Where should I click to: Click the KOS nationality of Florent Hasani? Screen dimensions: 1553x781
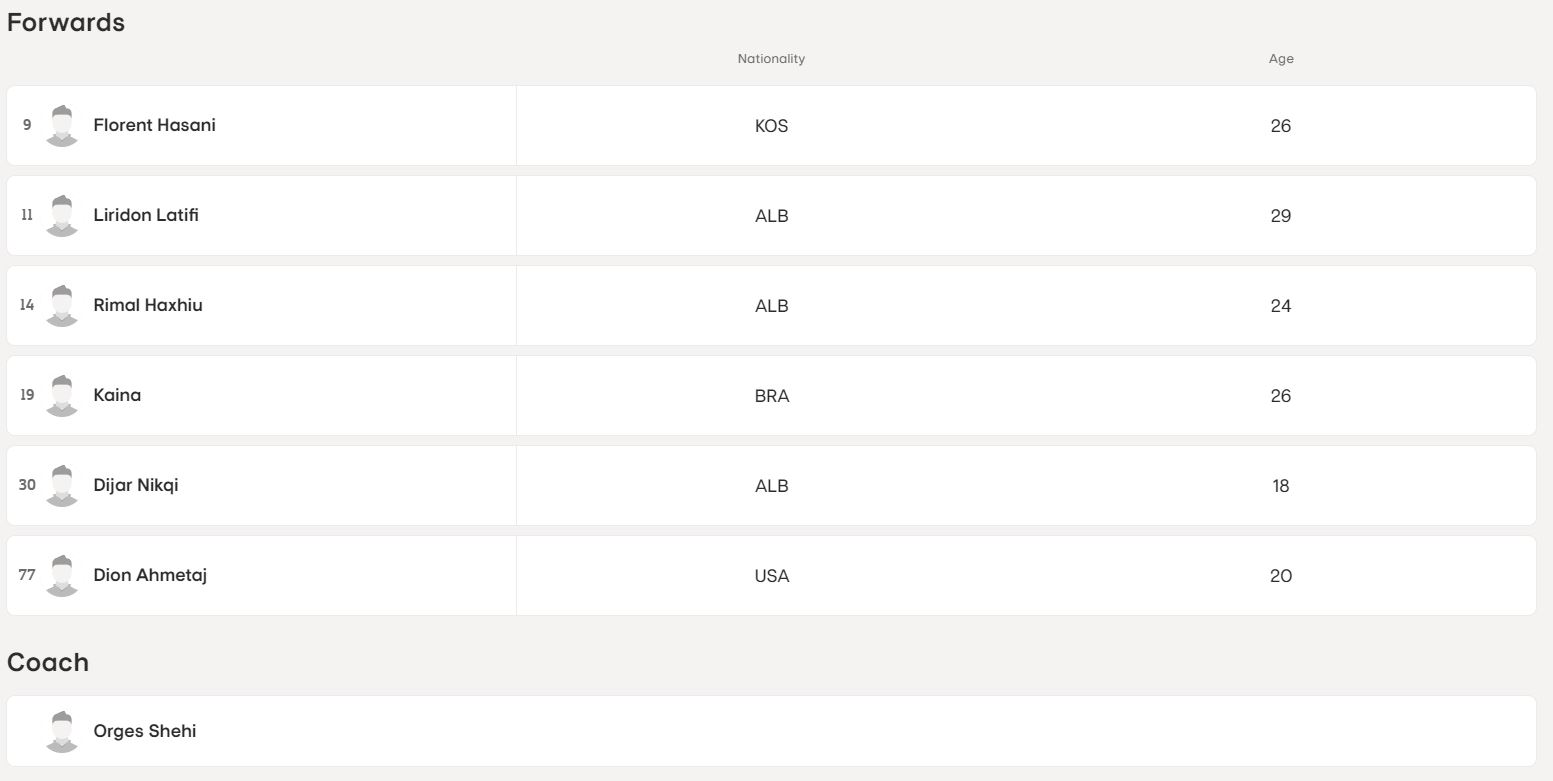(x=771, y=126)
